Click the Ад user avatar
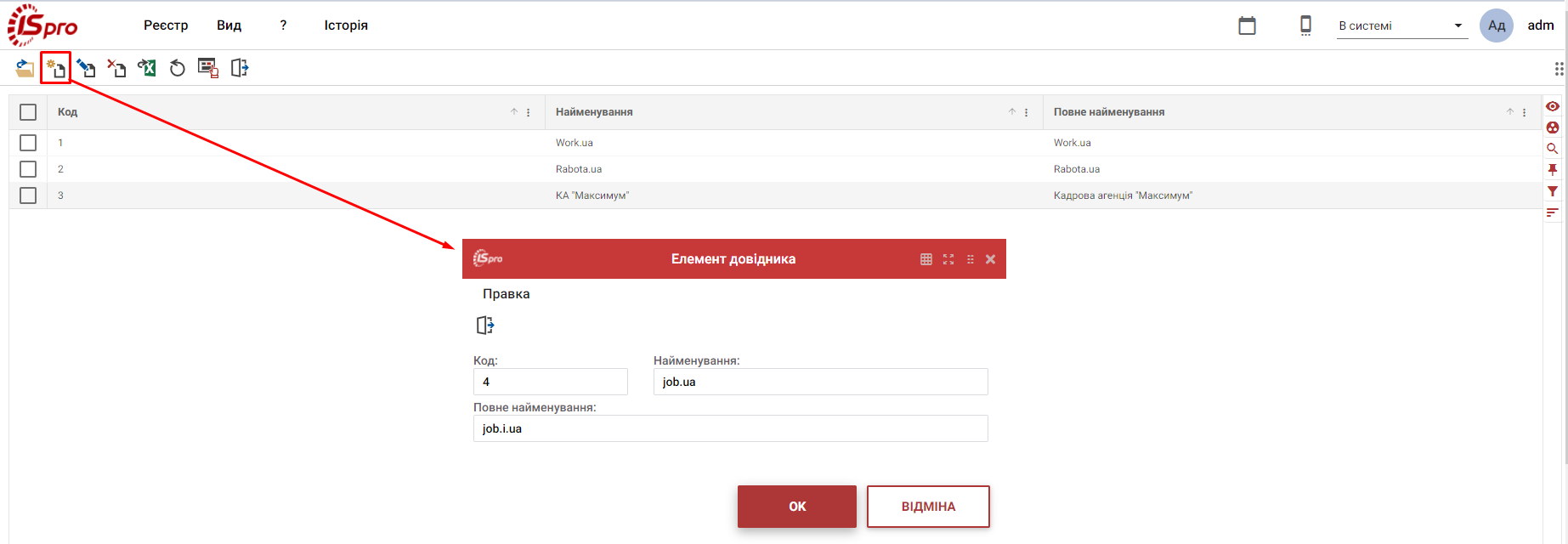Viewport: 1568px width, 544px height. point(1497,25)
